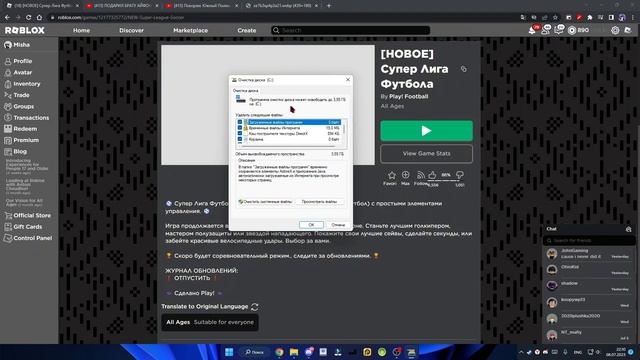
Task: Click the browser home icon
Action: tap(39, 18)
